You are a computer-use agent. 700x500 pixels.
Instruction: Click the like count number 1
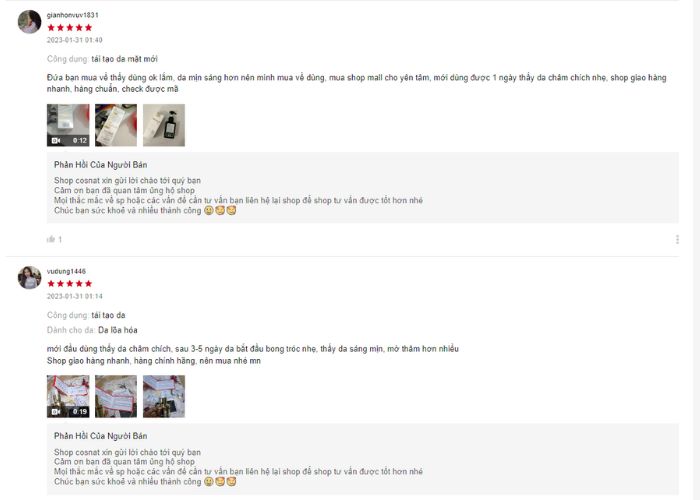pyautogui.click(x=60, y=239)
